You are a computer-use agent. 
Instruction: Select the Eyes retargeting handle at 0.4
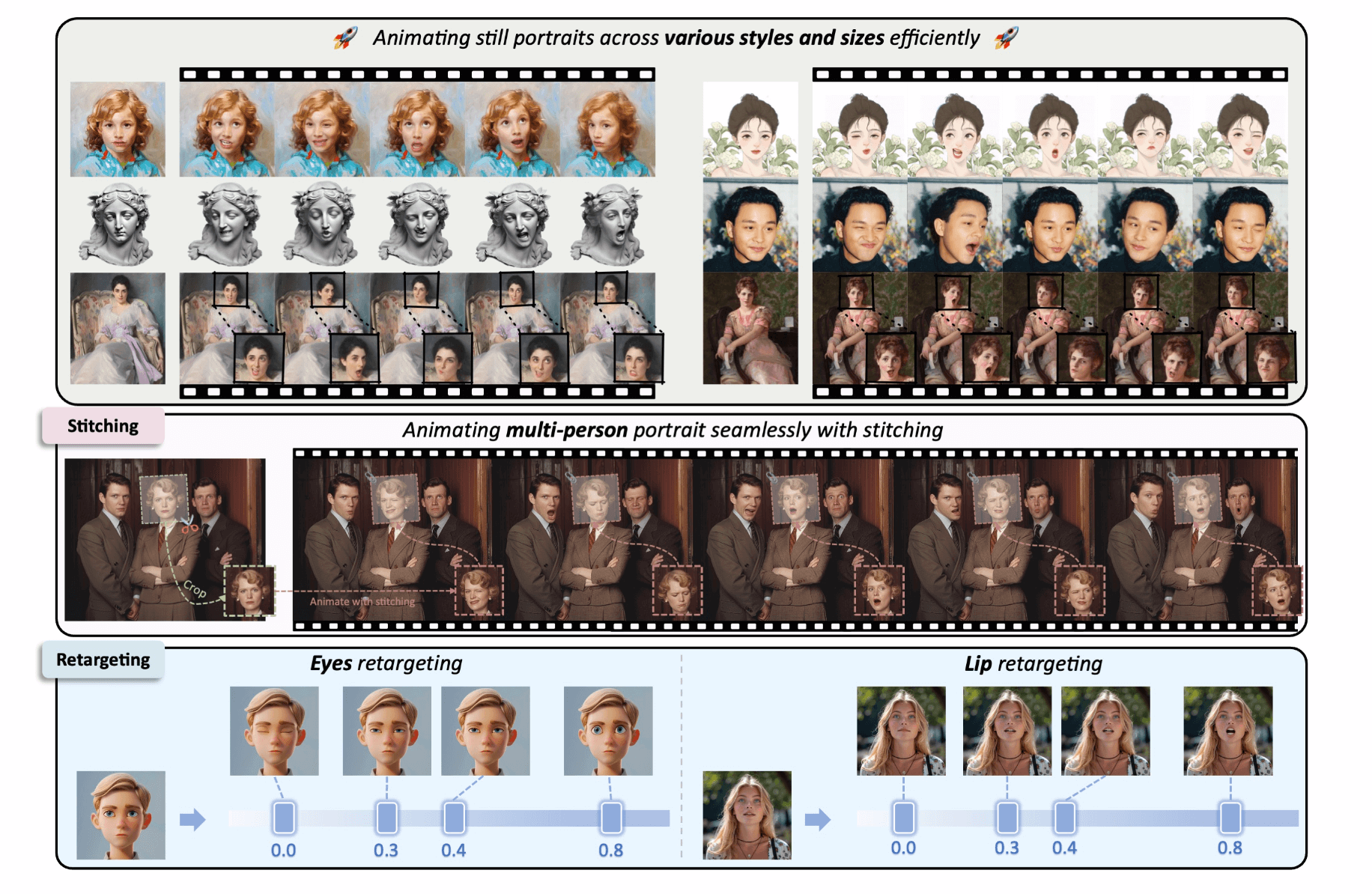[454, 818]
